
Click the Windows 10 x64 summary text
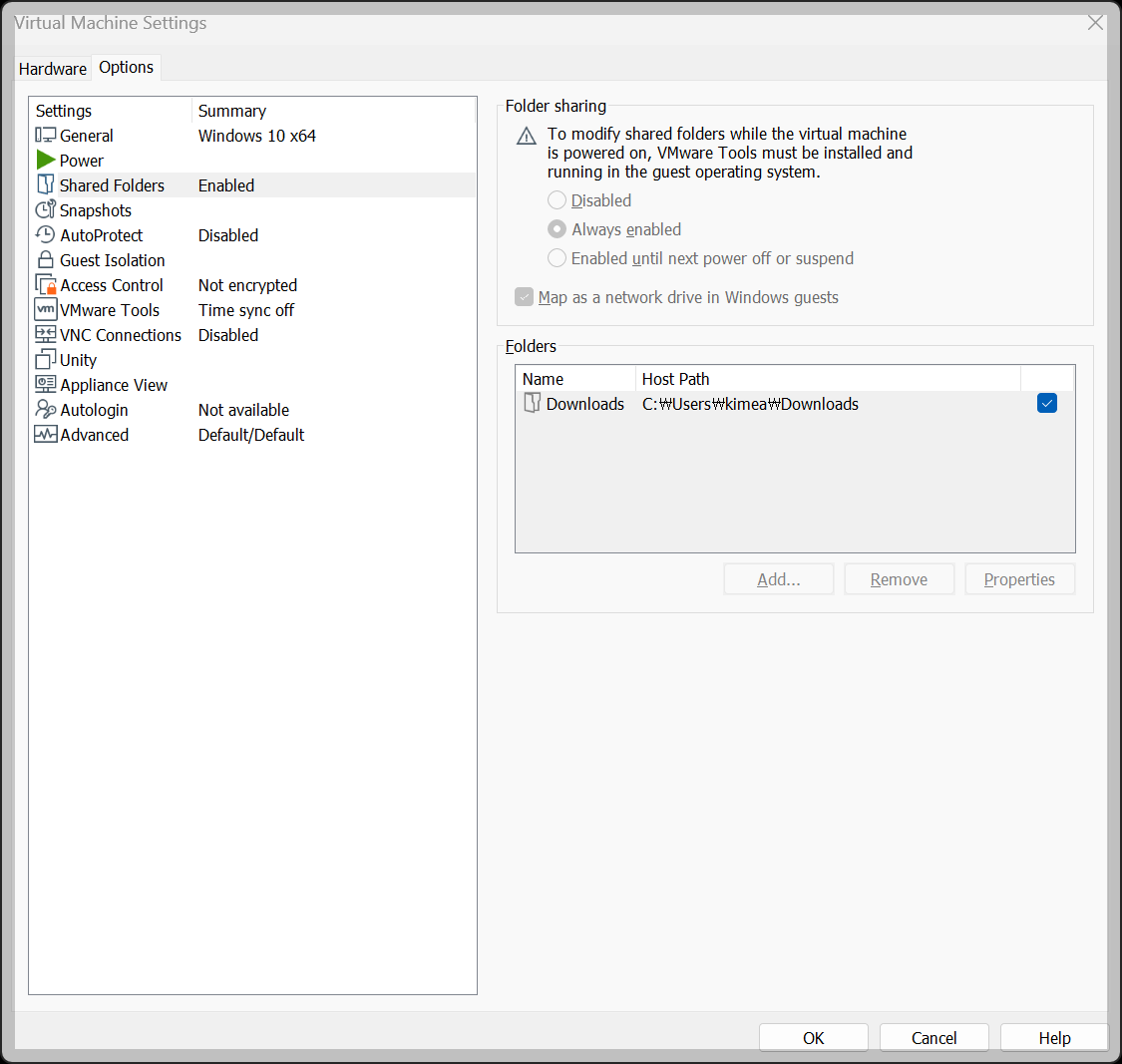pyautogui.click(x=257, y=136)
